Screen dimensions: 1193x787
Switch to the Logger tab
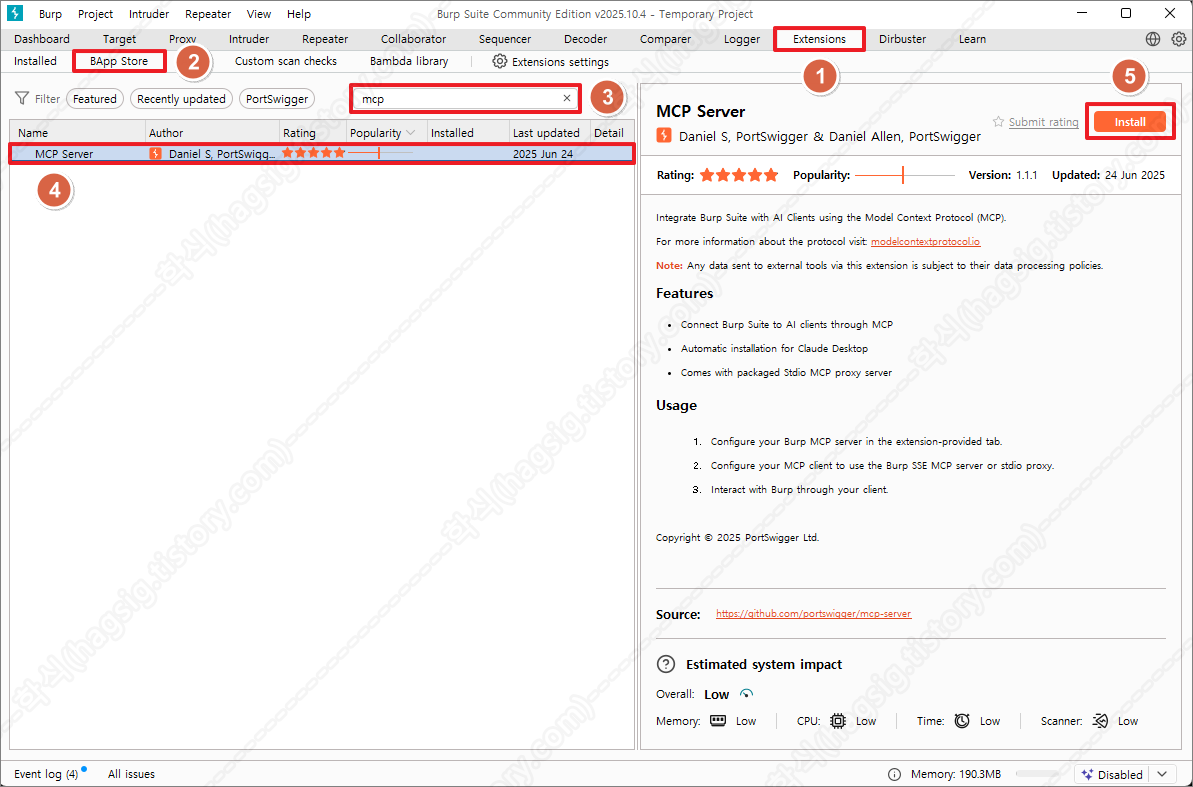[x=742, y=39]
